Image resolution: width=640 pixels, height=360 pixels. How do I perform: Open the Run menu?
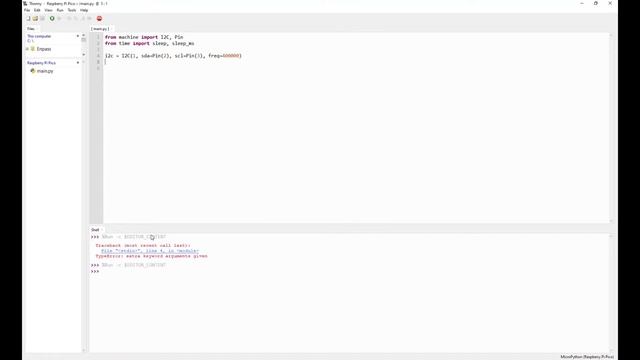click(60, 10)
